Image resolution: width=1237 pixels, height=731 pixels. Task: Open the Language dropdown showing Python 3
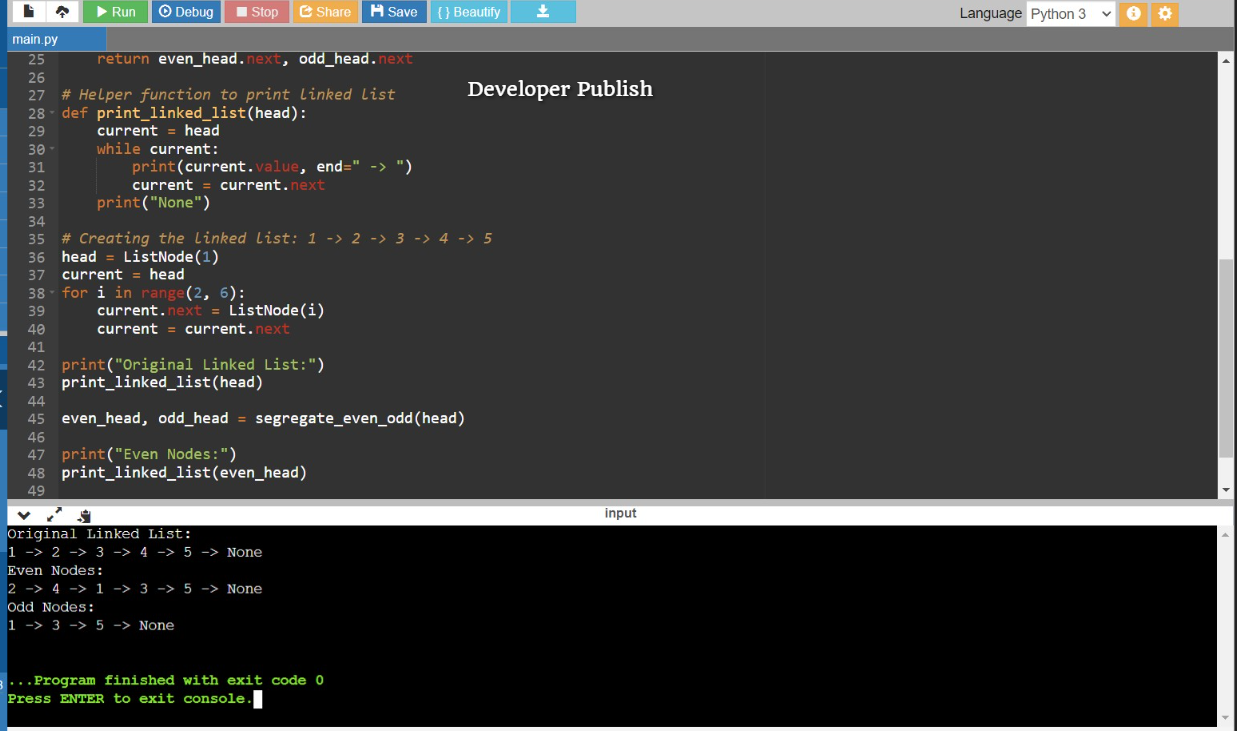tap(1070, 14)
